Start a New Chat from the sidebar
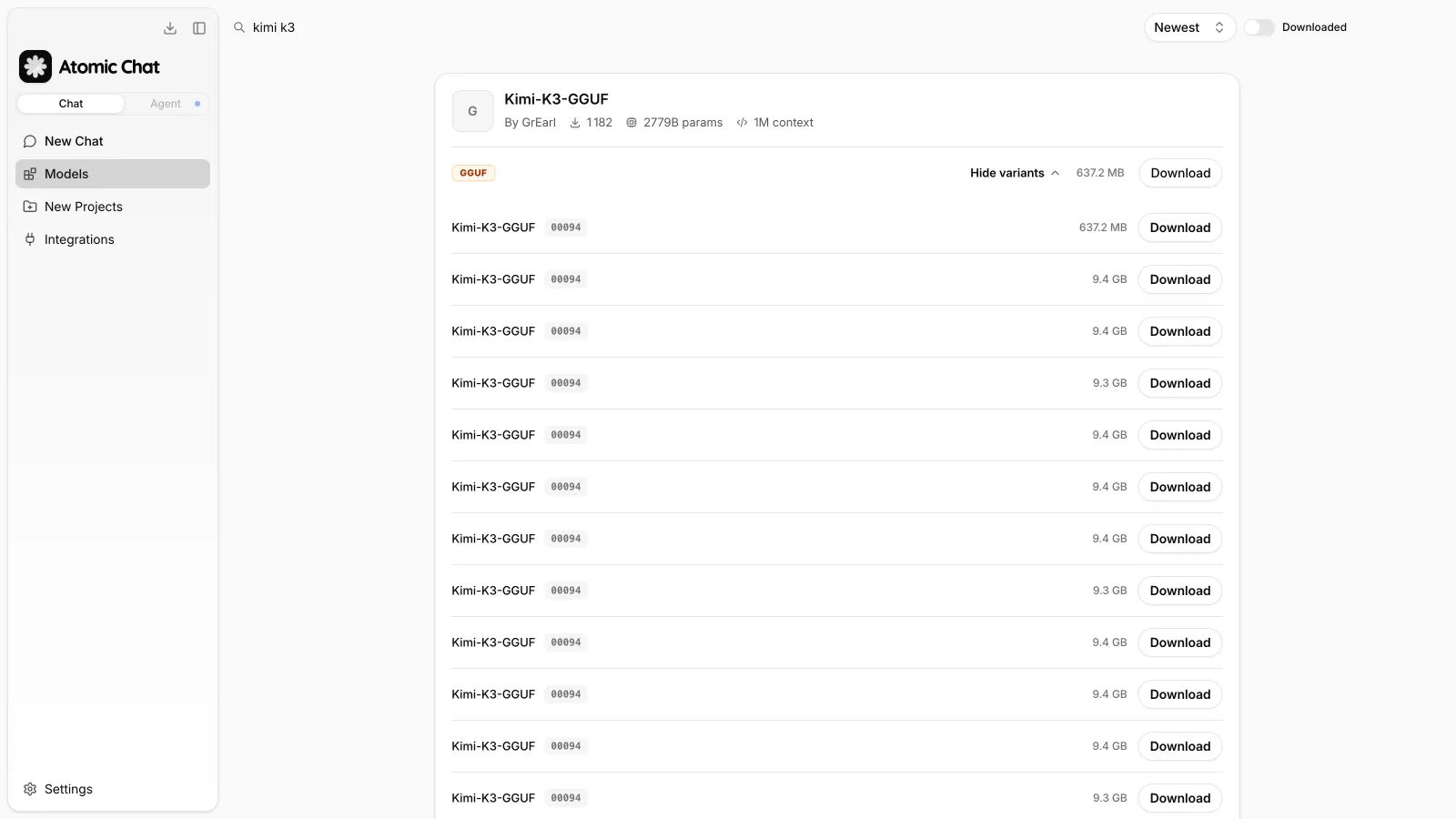This screenshot has width=1456, height=819. click(x=113, y=141)
